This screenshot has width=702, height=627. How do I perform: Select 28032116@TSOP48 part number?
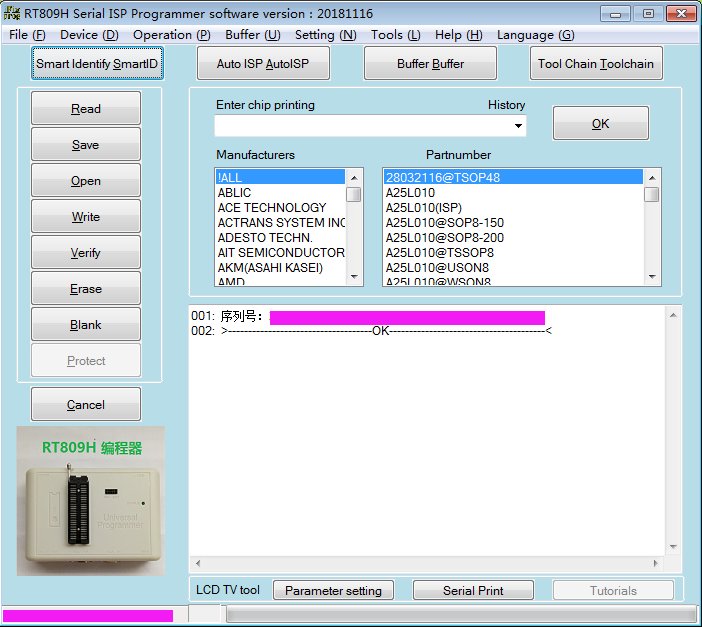(x=513, y=177)
